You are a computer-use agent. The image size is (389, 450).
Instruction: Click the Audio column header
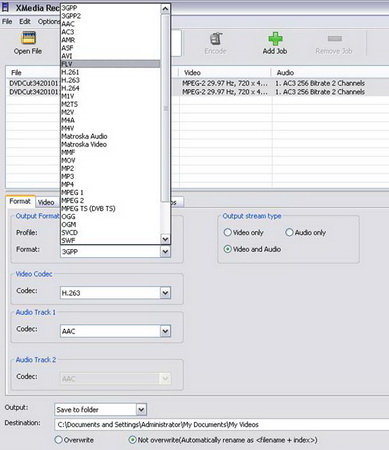pos(330,73)
